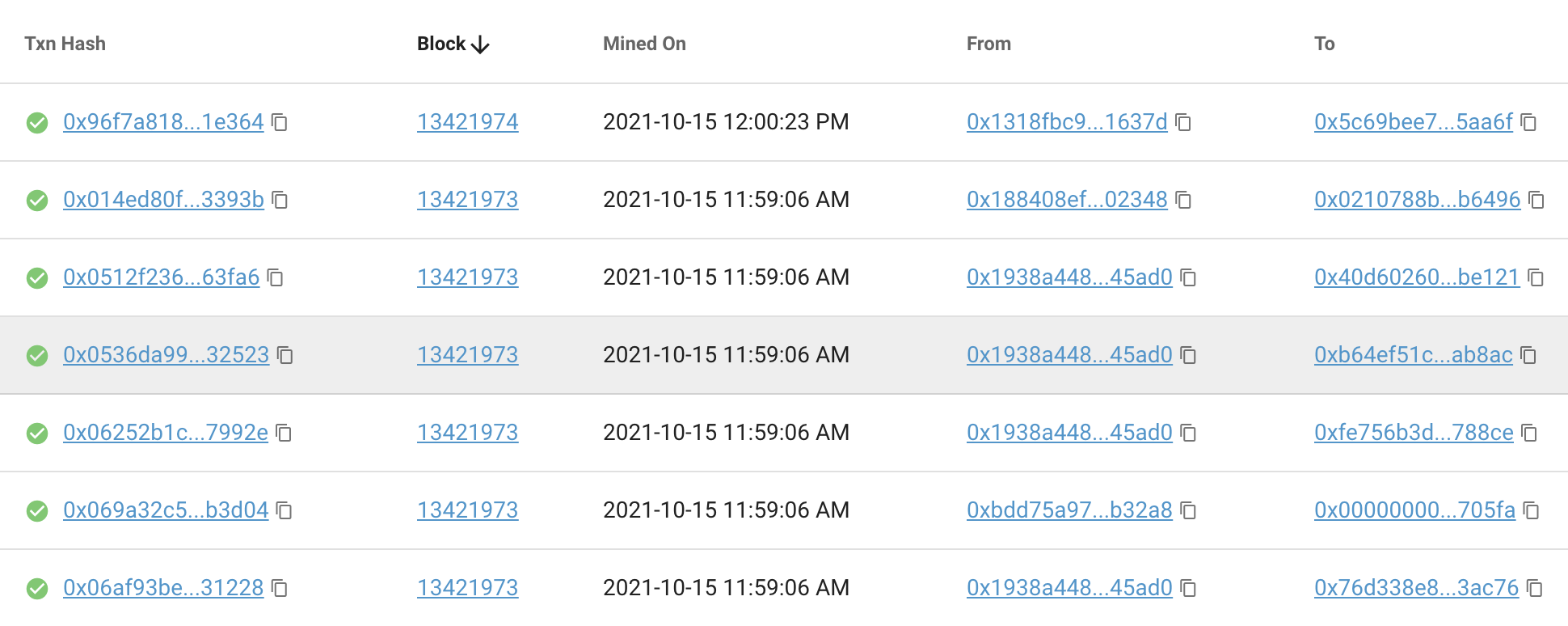Click the success status icon on the first transaction
This screenshot has width=1568, height=626.
pyautogui.click(x=38, y=122)
